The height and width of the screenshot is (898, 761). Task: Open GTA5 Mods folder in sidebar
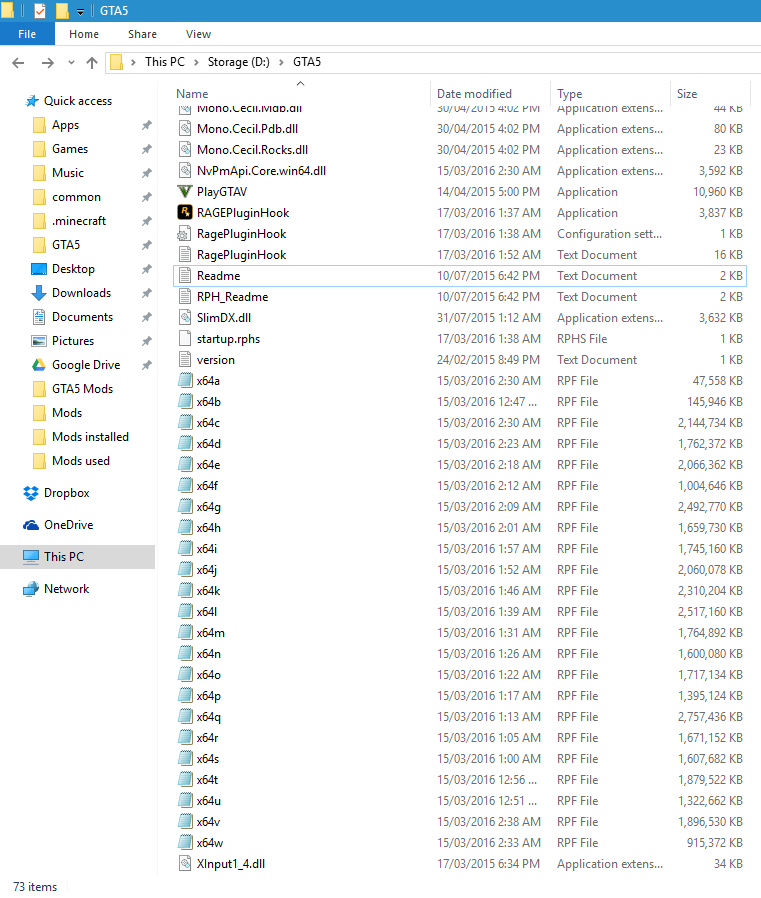tap(82, 389)
